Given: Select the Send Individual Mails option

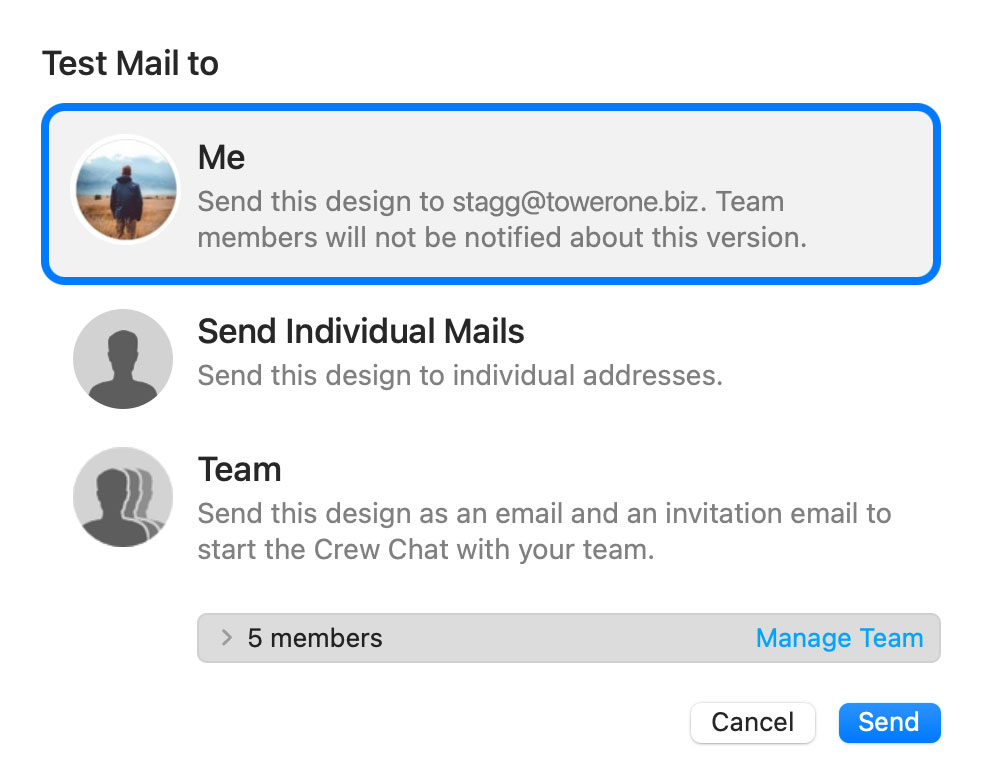Looking at the screenshot, I should tap(361, 331).
